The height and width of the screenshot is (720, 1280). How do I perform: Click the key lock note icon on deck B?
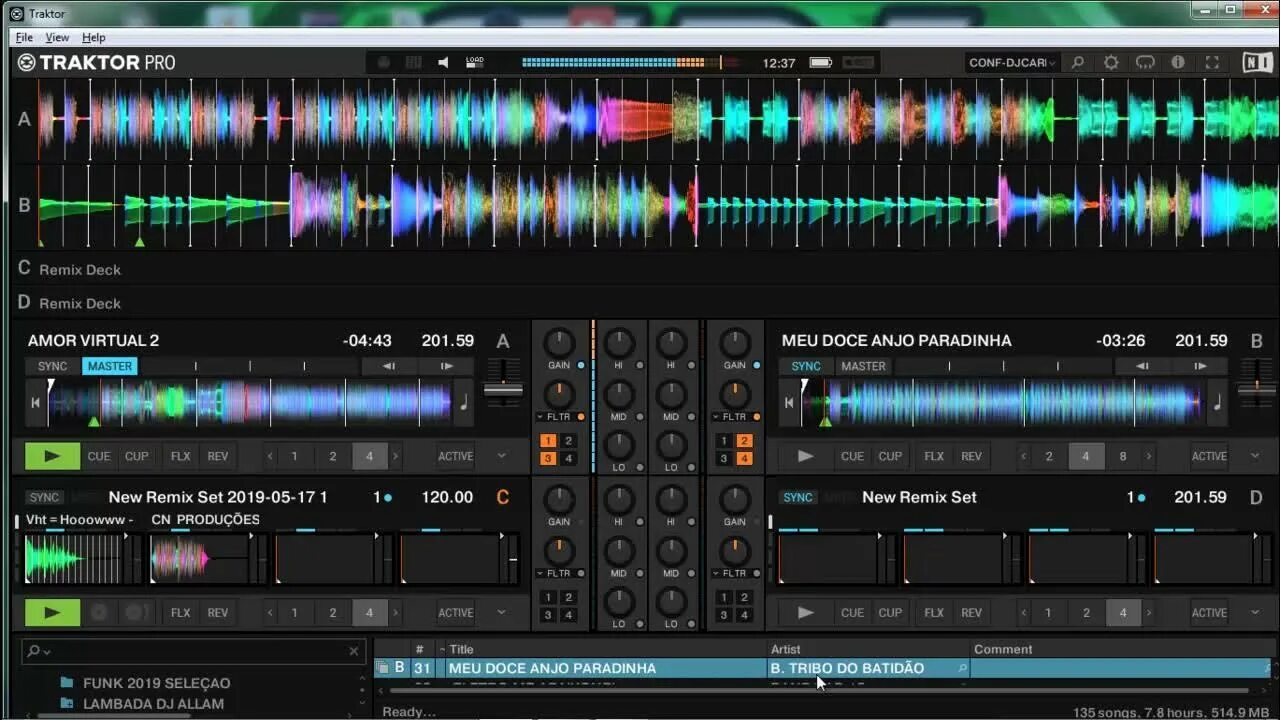1217,402
